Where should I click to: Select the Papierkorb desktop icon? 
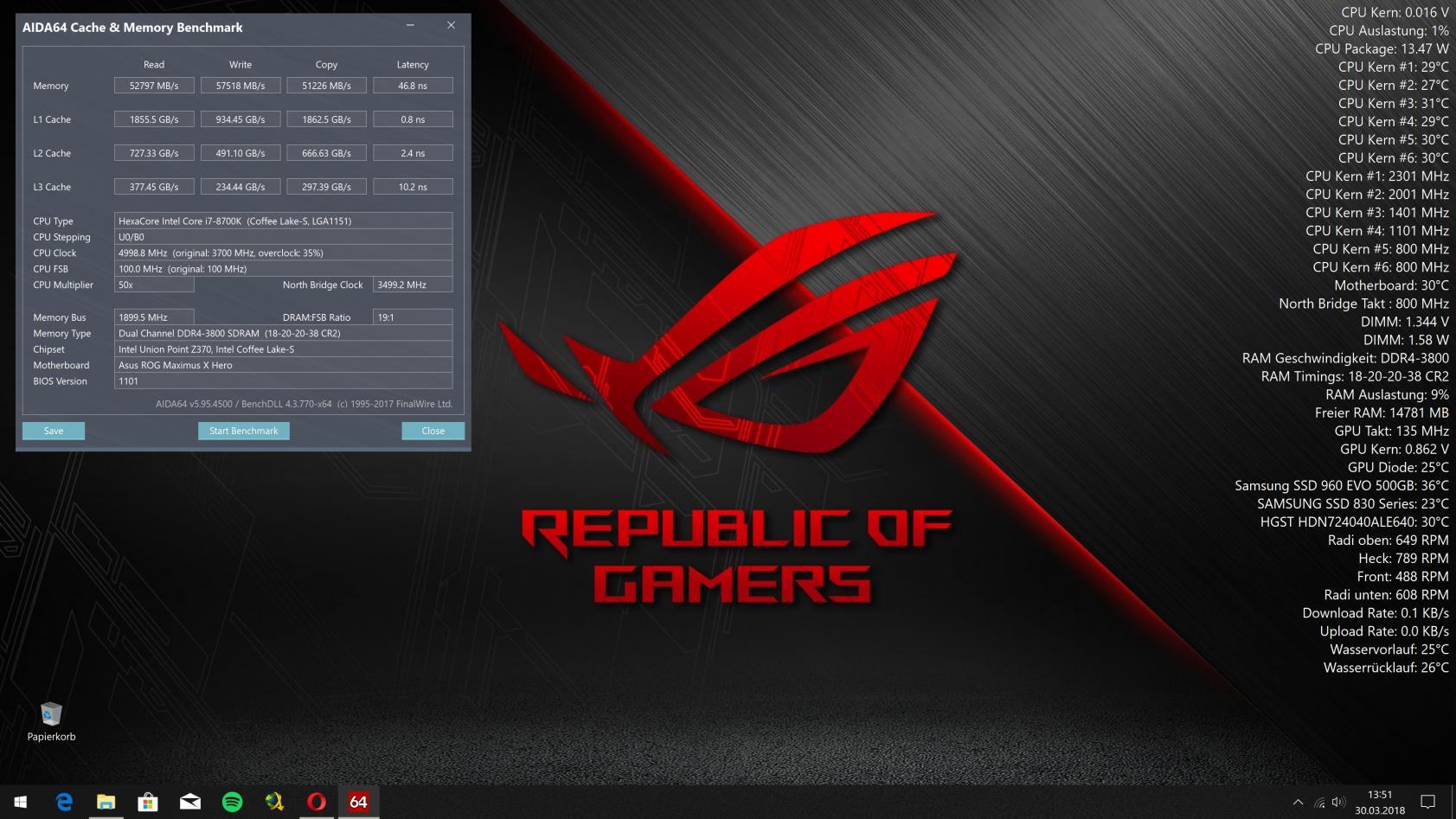51,721
